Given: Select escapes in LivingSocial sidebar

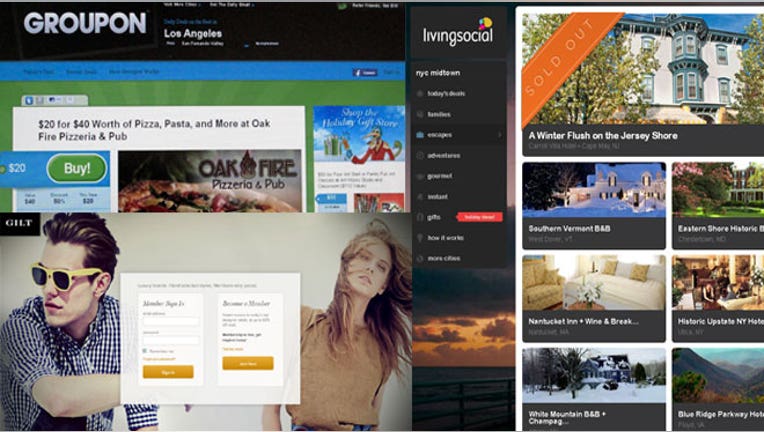Looking at the screenshot, I should pos(439,135).
